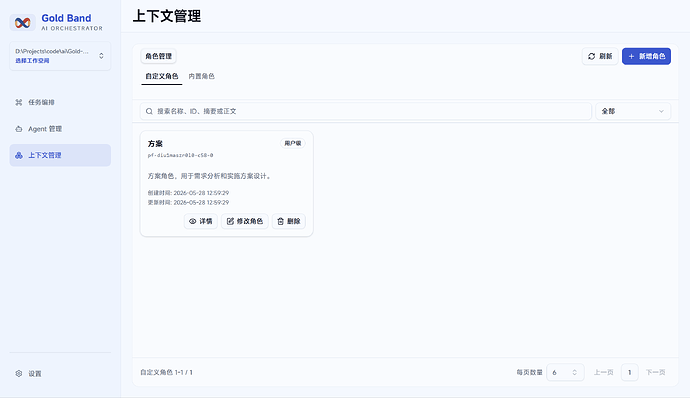Viewport: 690px width, 398px height.
Task: Click 删除 on the 方案 card
Action: [x=289, y=221]
